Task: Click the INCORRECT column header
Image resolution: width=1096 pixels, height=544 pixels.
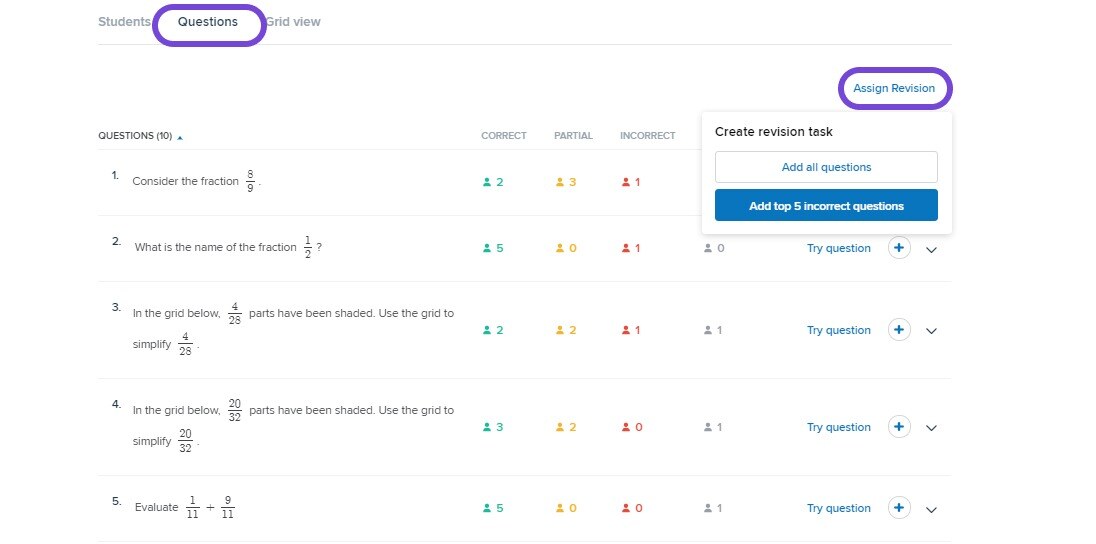Action: (x=647, y=136)
